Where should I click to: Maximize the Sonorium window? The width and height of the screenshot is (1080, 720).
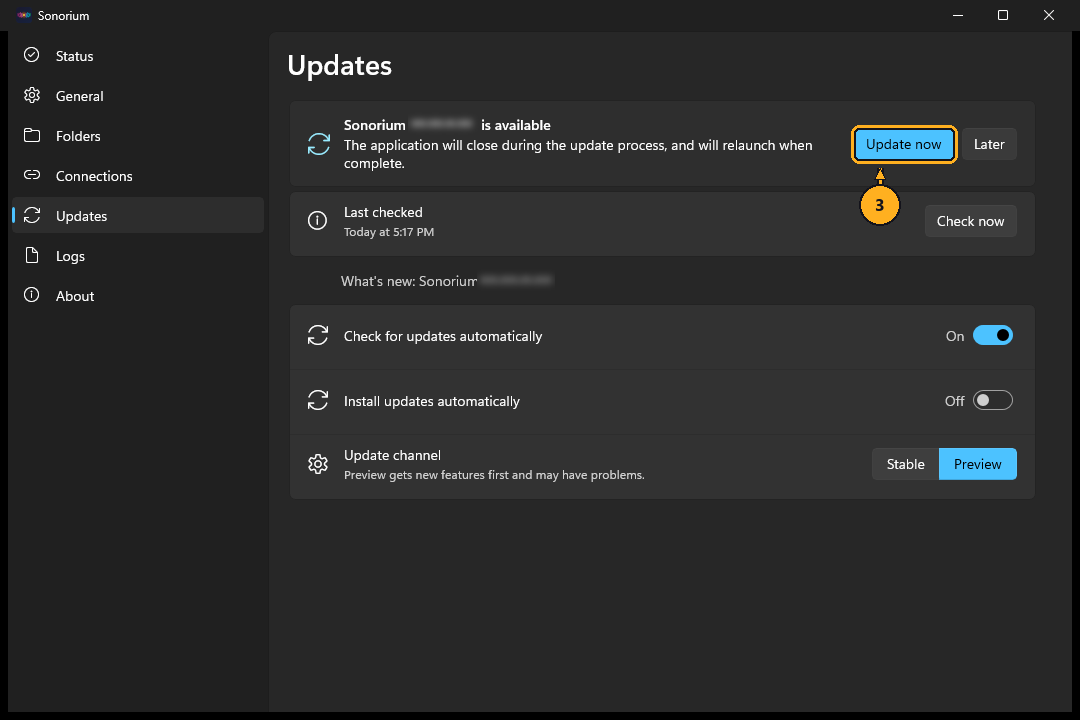tap(1003, 15)
